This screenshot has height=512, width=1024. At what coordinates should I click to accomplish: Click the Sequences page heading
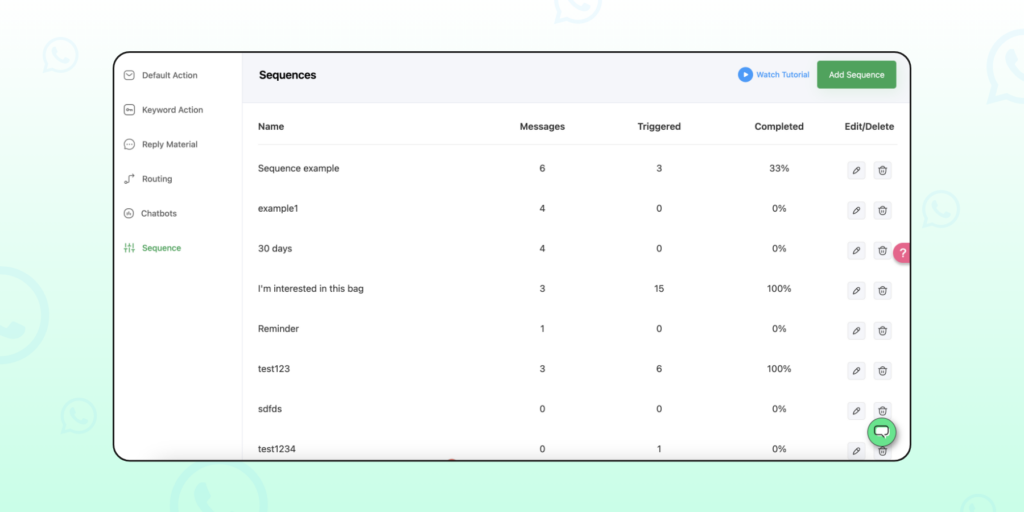pyautogui.click(x=287, y=75)
